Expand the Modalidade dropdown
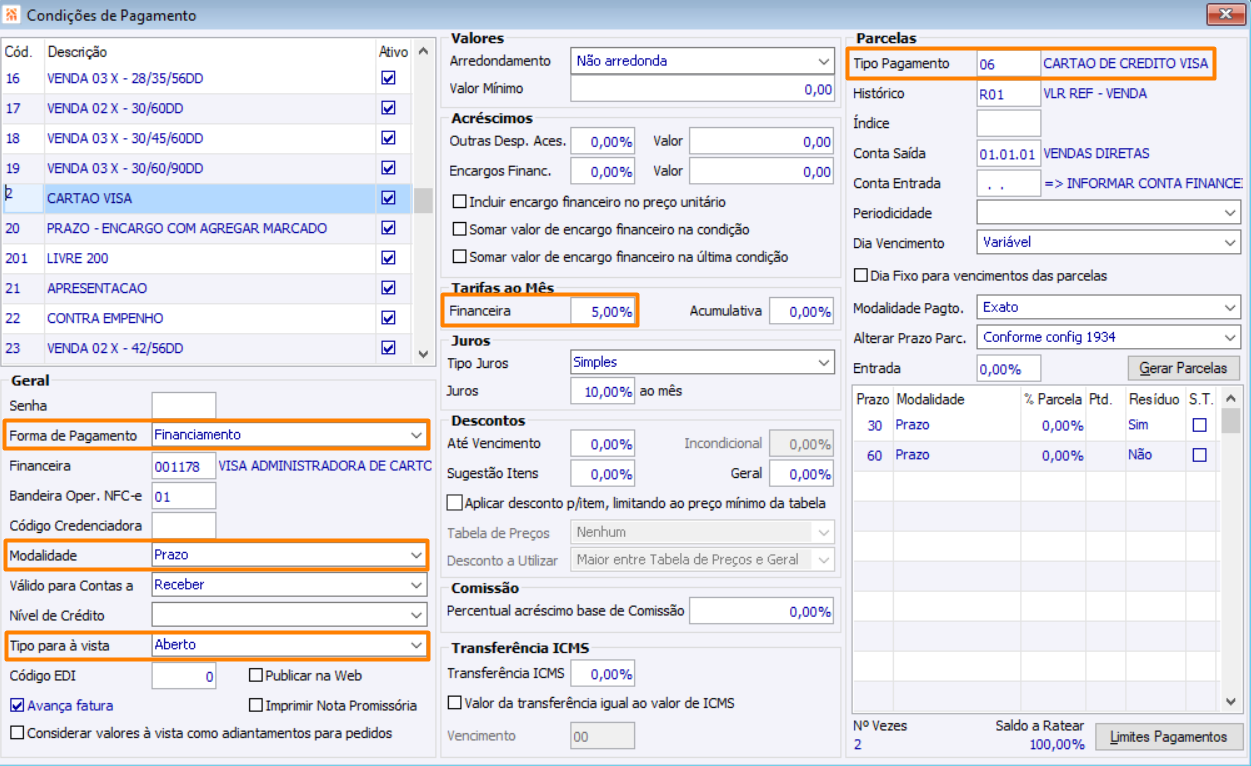This screenshot has height=766, width=1251. (416, 555)
